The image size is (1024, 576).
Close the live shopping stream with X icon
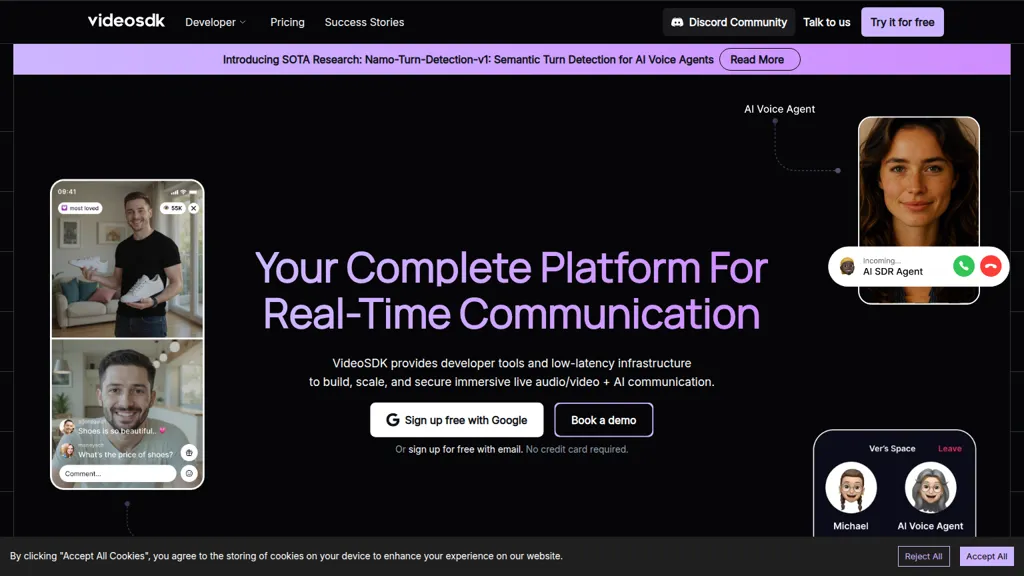[193, 208]
